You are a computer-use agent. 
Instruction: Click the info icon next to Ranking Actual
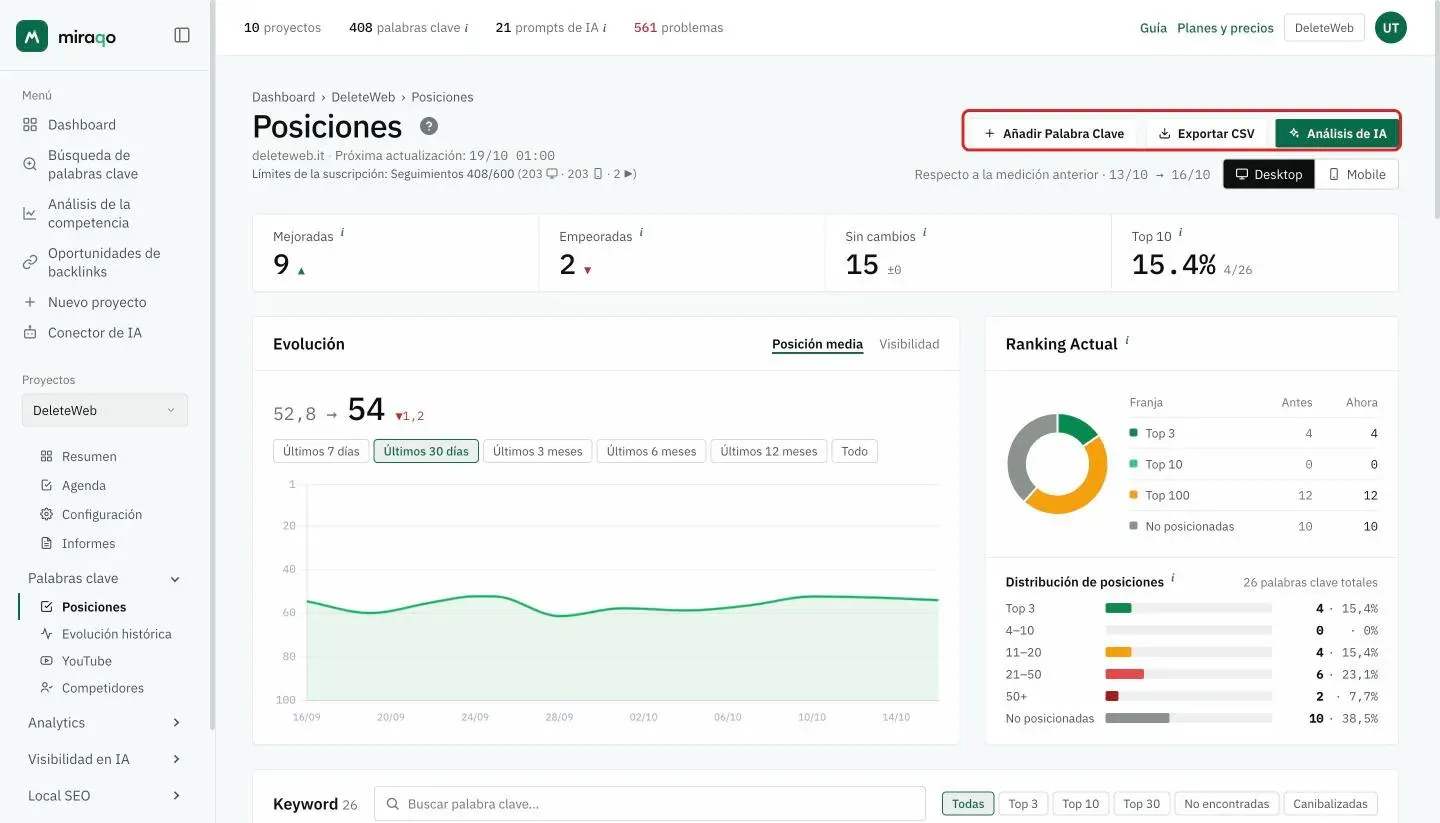tap(1127, 340)
